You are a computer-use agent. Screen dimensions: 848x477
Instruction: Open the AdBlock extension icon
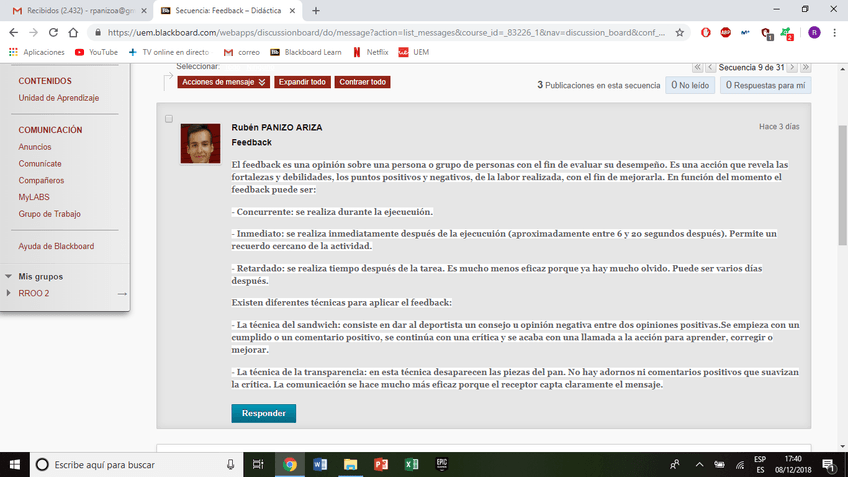tap(725, 32)
